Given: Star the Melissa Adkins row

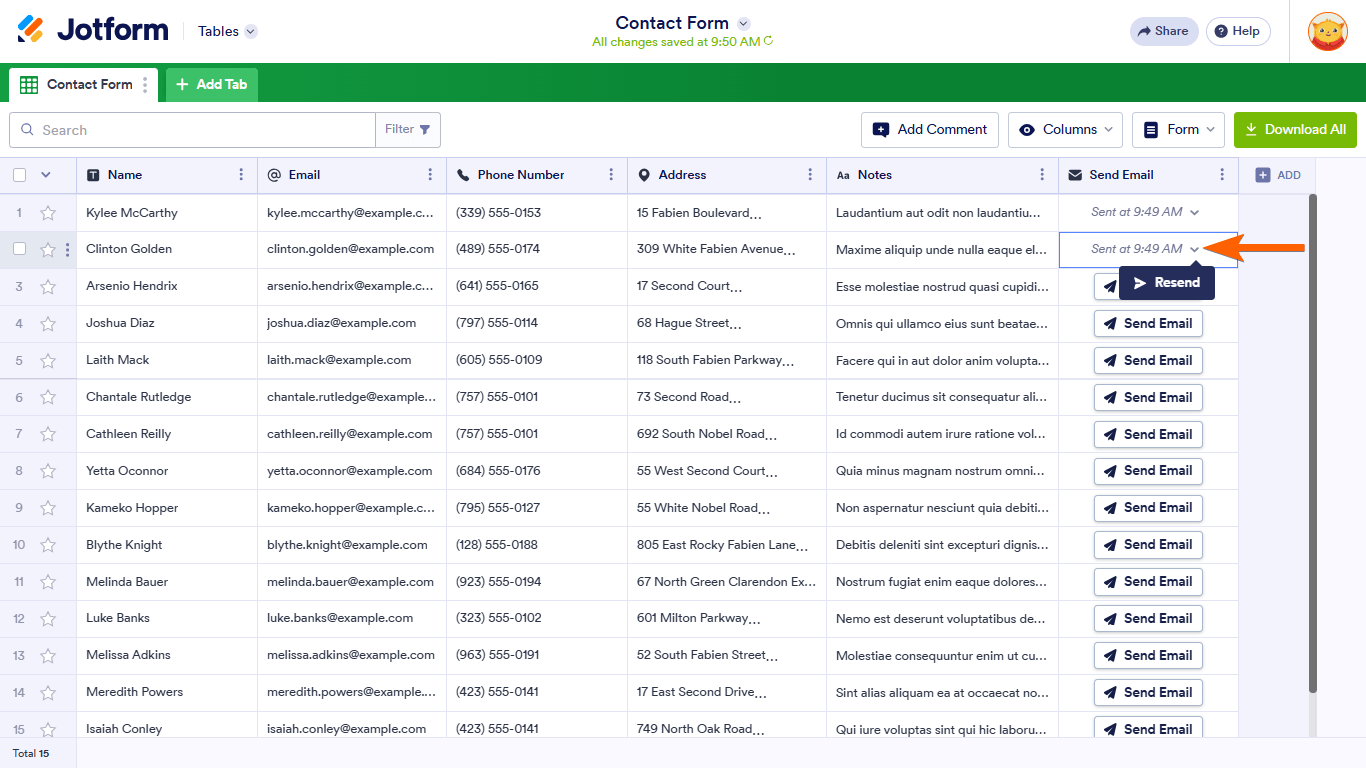Looking at the screenshot, I should 48,656.
